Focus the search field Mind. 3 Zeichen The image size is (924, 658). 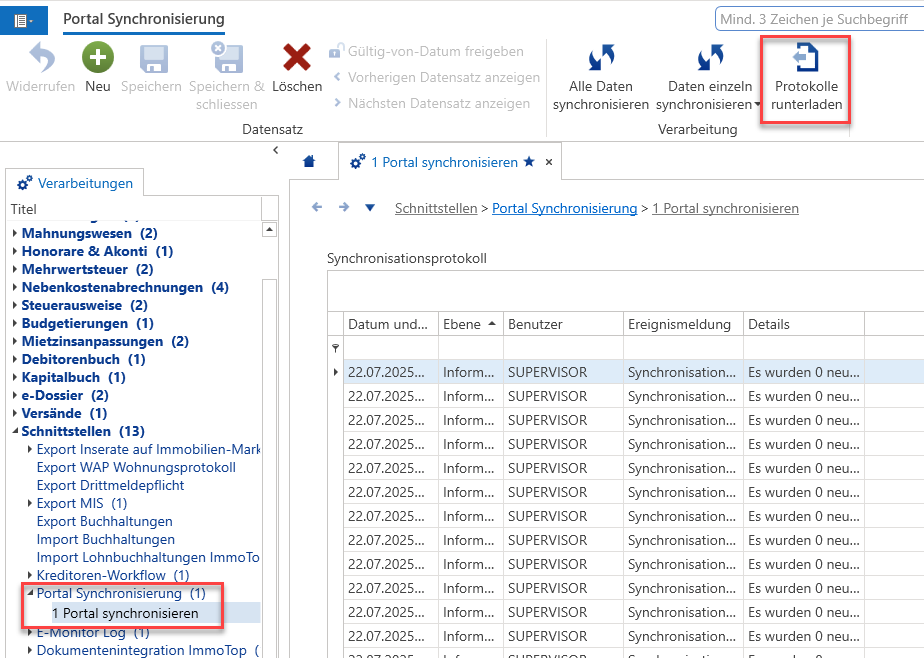(819, 19)
